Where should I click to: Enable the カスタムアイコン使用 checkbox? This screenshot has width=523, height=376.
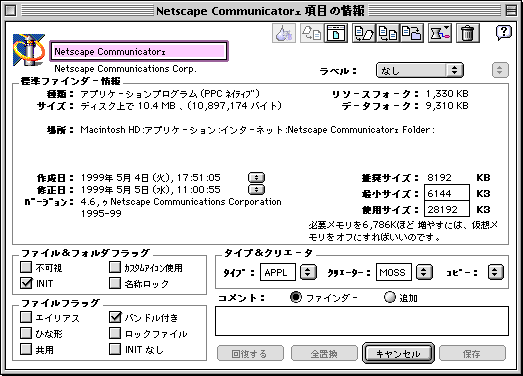[115, 267]
